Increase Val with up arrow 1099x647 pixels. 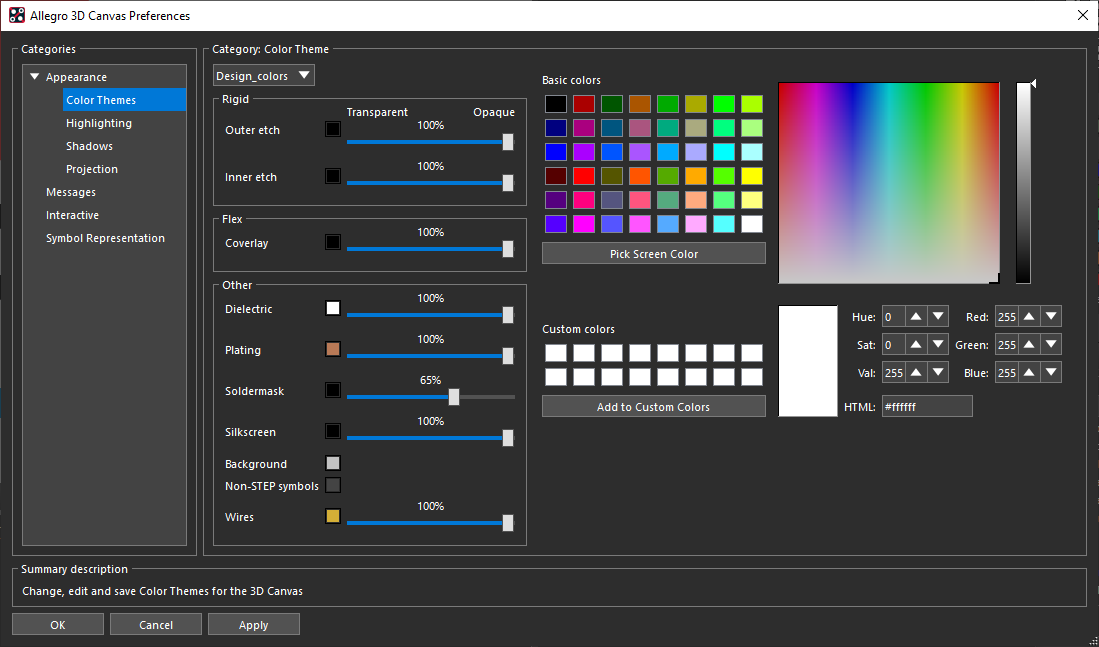tap(916, 373)
